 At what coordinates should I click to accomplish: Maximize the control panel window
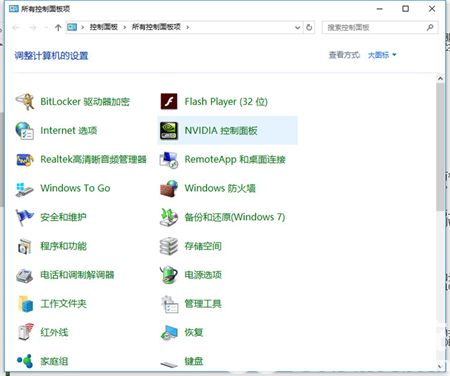[x=405, y=9]
